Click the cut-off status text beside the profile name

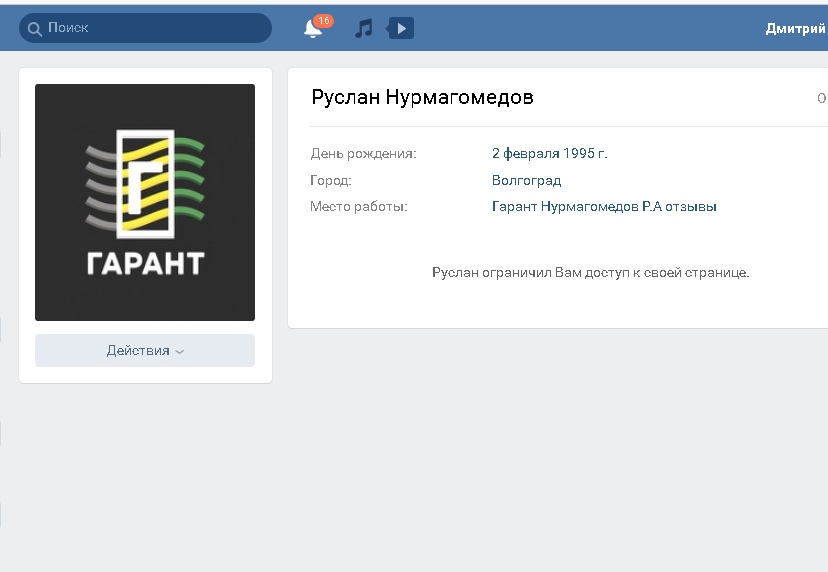(821, 98)
